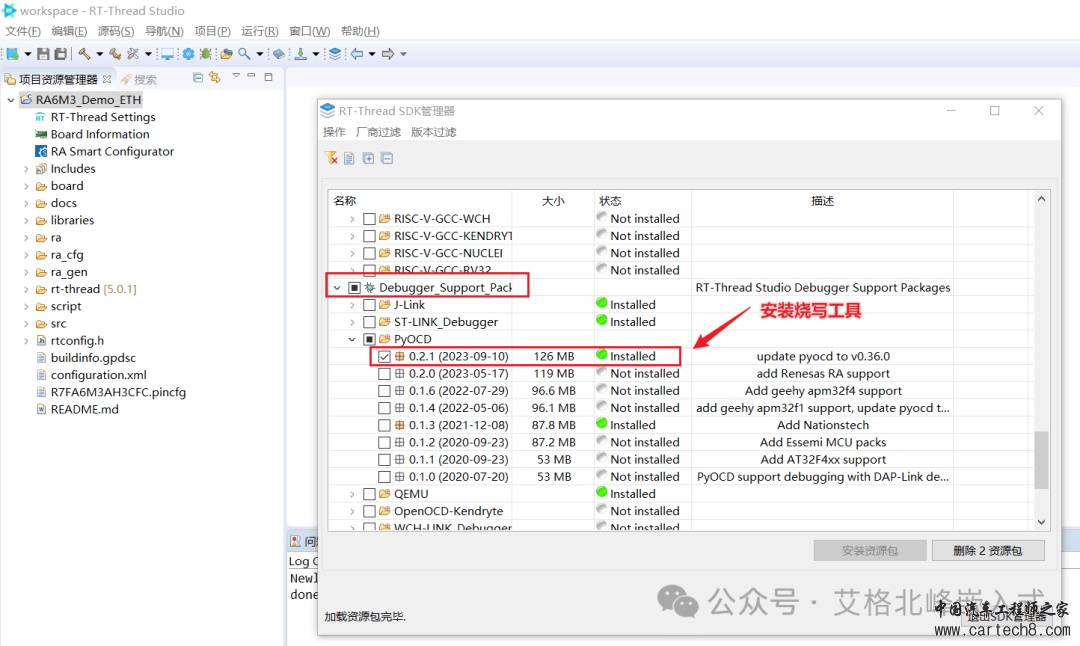Viewport: 1080px width, 646px height.
Task: Click the expand all icon in SDK Manager
Action: pyautogui.click(x=368, y=158)
